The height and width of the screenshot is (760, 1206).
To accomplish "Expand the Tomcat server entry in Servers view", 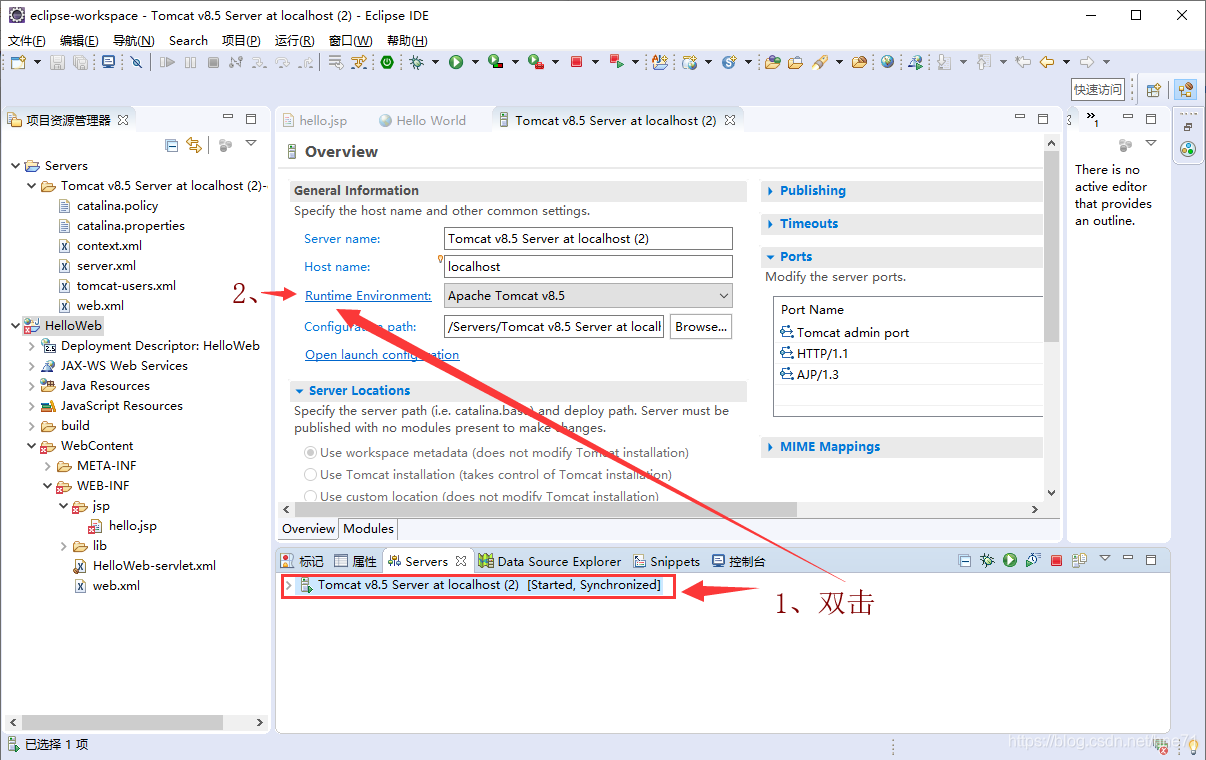I will click(289, 585).
